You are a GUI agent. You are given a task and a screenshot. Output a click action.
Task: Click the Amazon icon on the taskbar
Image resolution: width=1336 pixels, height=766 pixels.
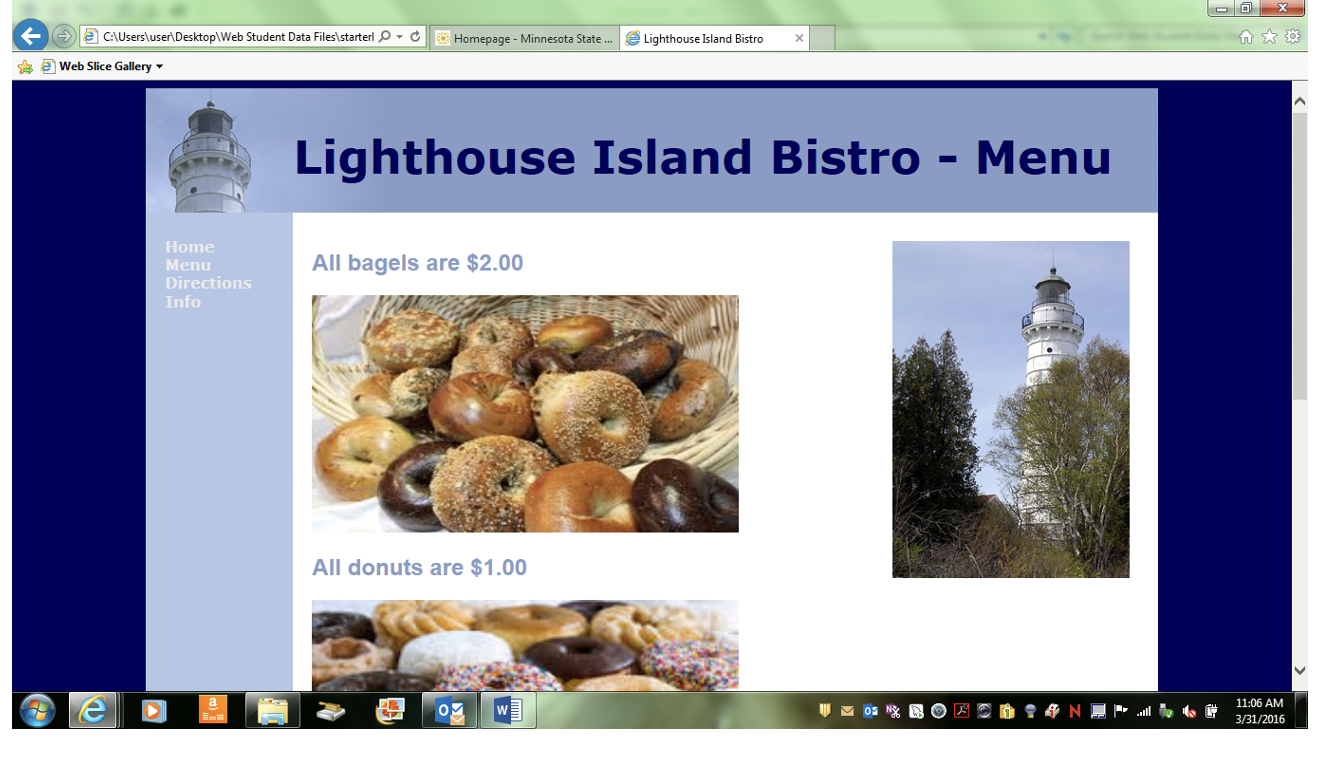click(213, 710)
